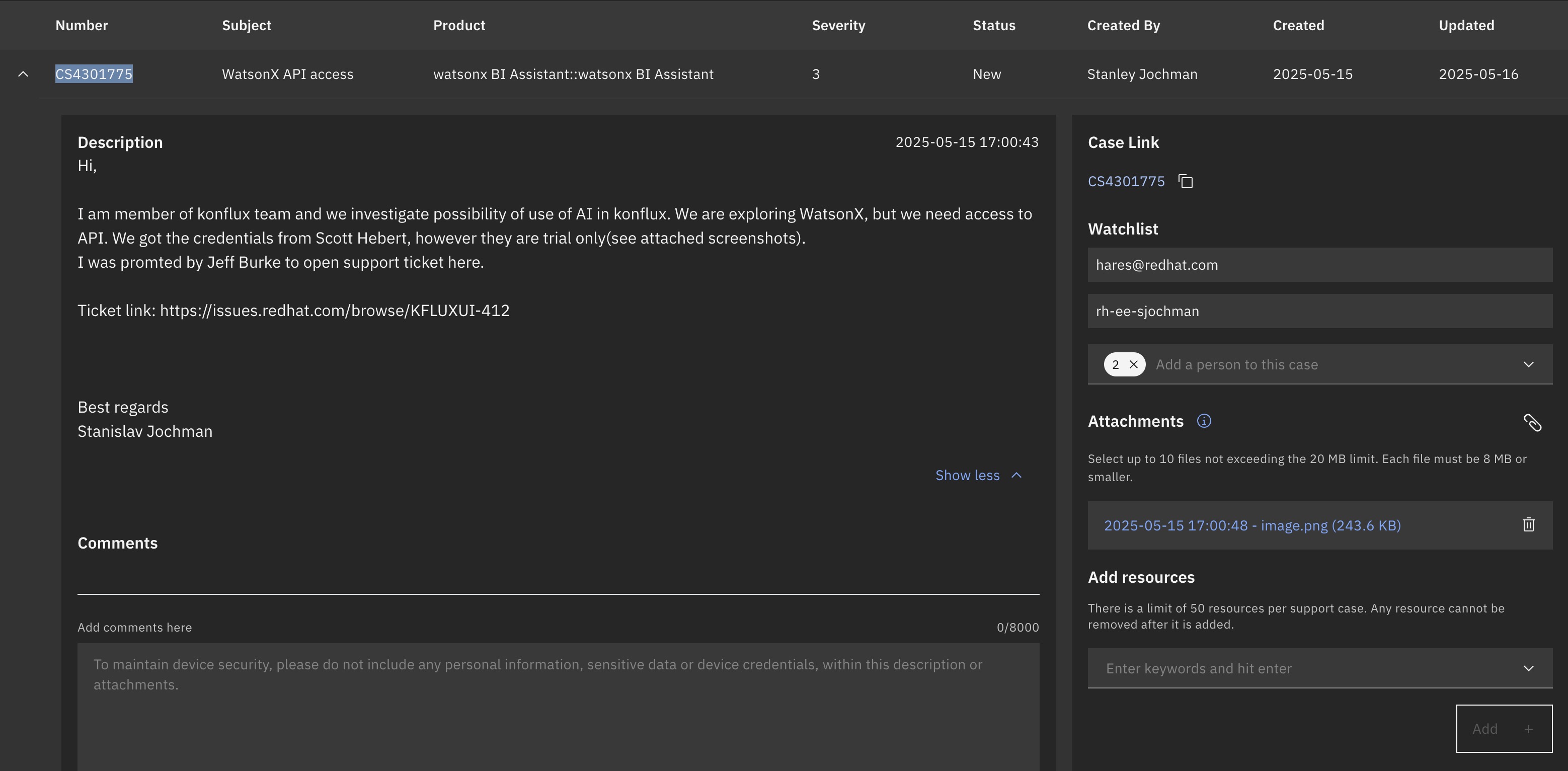1568x771 pixels.
Task: Sort by Created By column header
Action: pyautogui.click(x=1123, y=26)
